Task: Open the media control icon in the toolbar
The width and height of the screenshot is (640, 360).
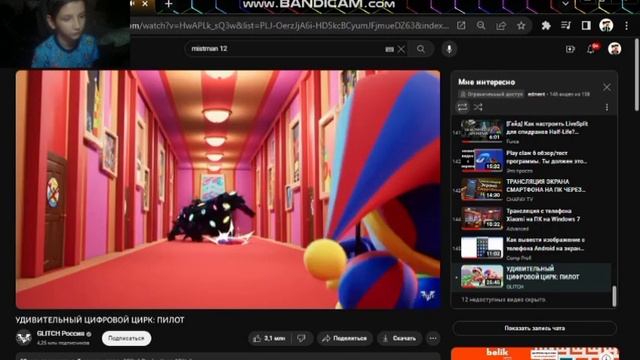Action: [566, 26]
